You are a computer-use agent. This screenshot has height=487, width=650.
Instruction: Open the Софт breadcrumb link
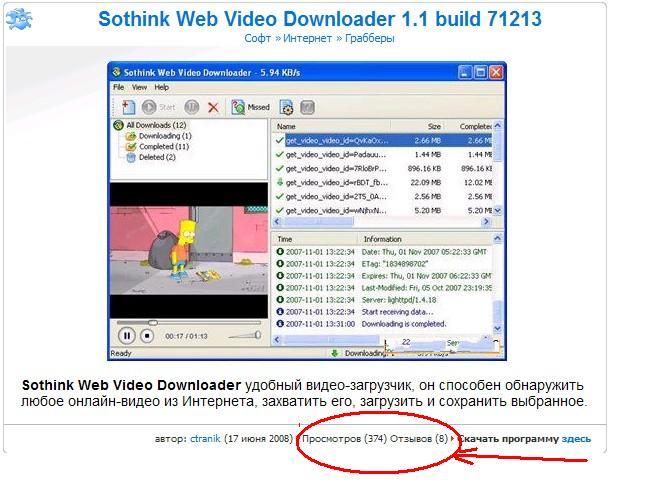pyautogui.click(x=257, y=39)
